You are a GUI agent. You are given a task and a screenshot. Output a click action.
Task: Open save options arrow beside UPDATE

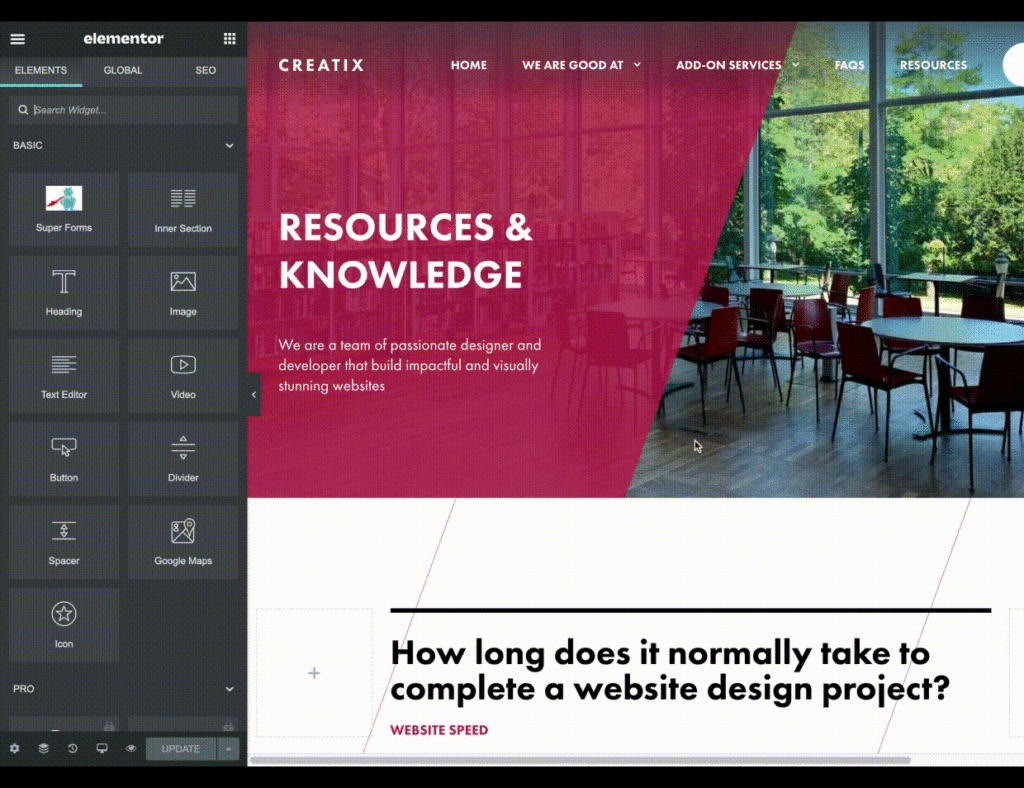(228, 749)
